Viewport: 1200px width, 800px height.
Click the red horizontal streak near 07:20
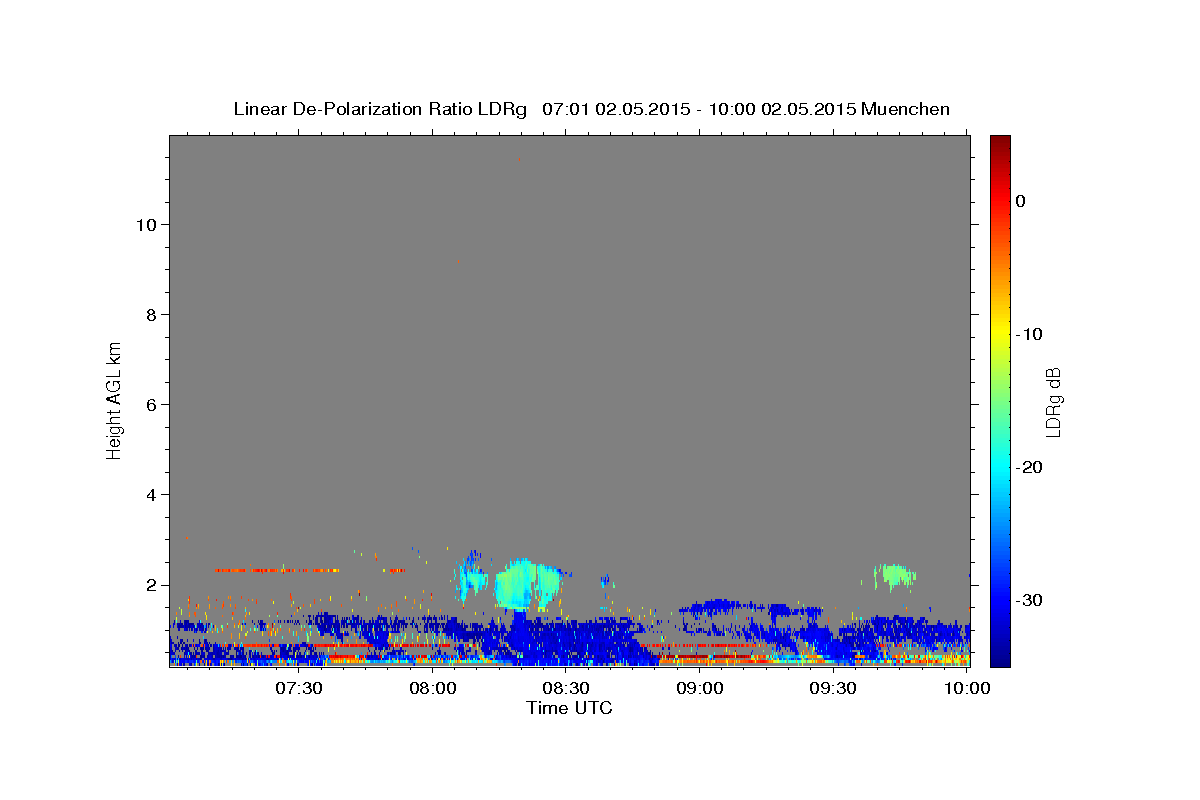pyautogui.click(x=277, y=570)
